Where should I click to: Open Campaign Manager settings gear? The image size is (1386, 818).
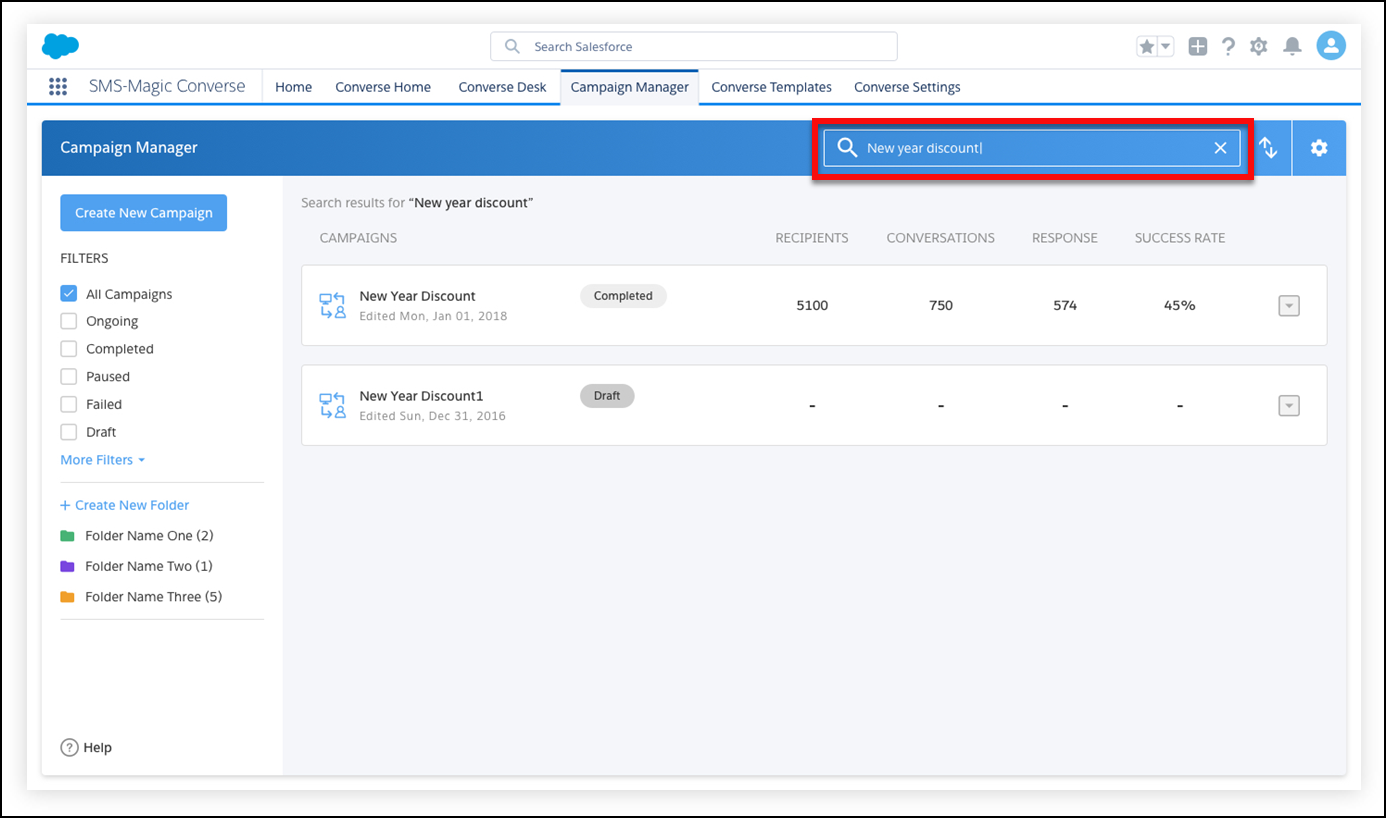1319,148
